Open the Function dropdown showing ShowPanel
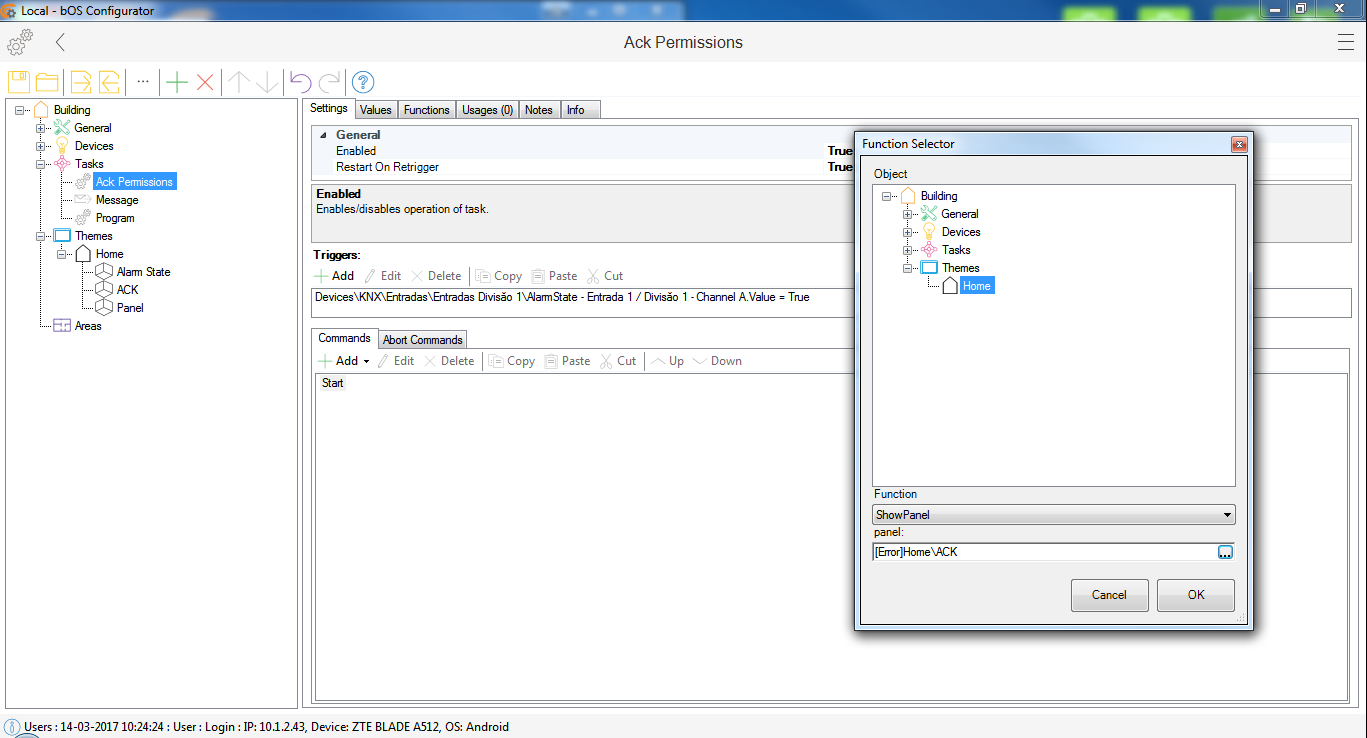The width and height of the screenshot is (1367, 738). click(1054, 515)
